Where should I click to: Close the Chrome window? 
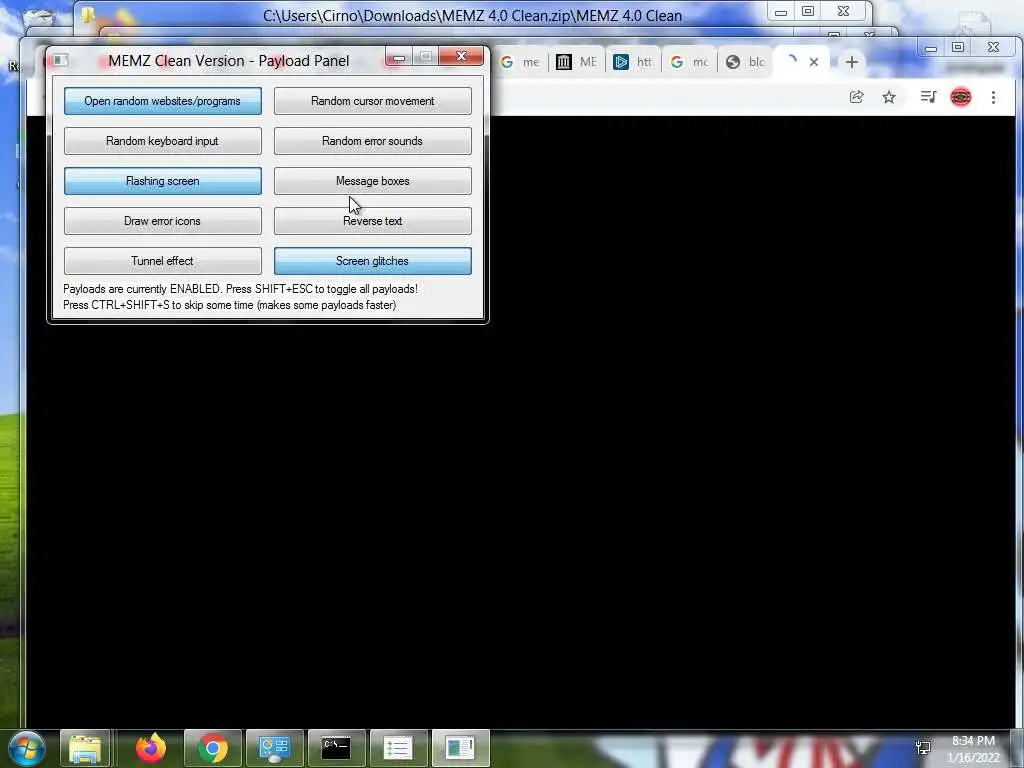coord(993,47)
